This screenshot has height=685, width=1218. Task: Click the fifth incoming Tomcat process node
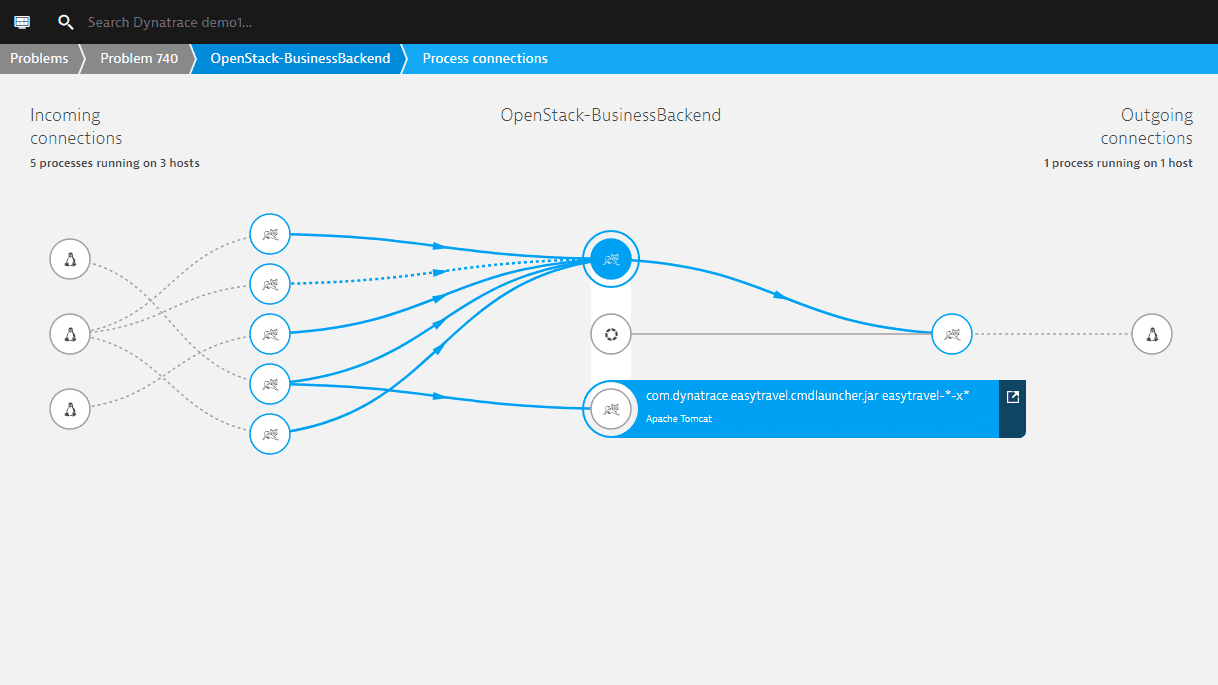[270, 434]
